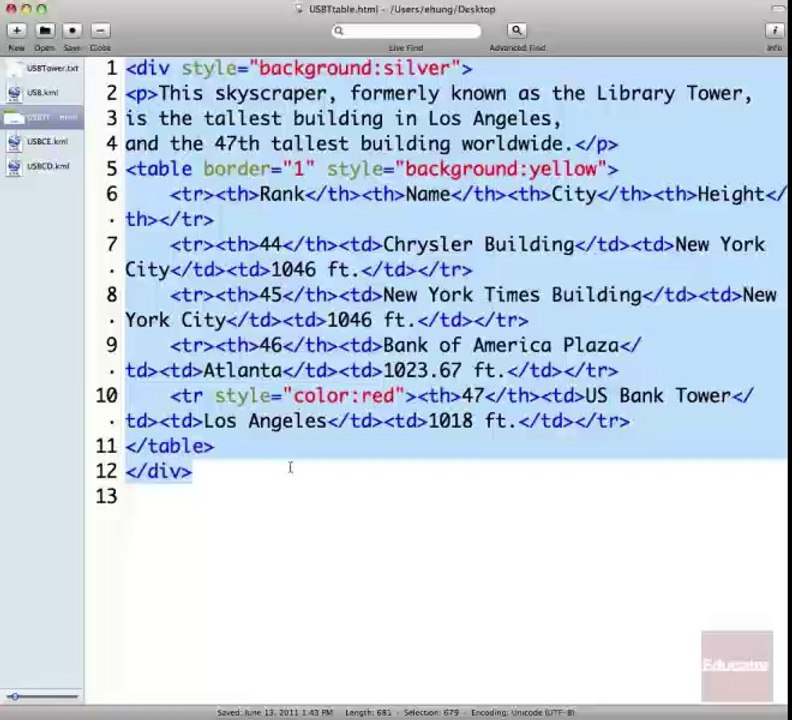The image size is (792, 720).
Task: Click the opening "<table" tag on line 5
Action: click(159, 169)
